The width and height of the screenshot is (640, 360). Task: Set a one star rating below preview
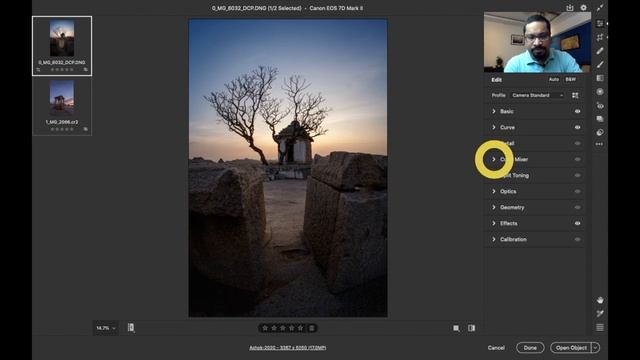tap(265, 328)
